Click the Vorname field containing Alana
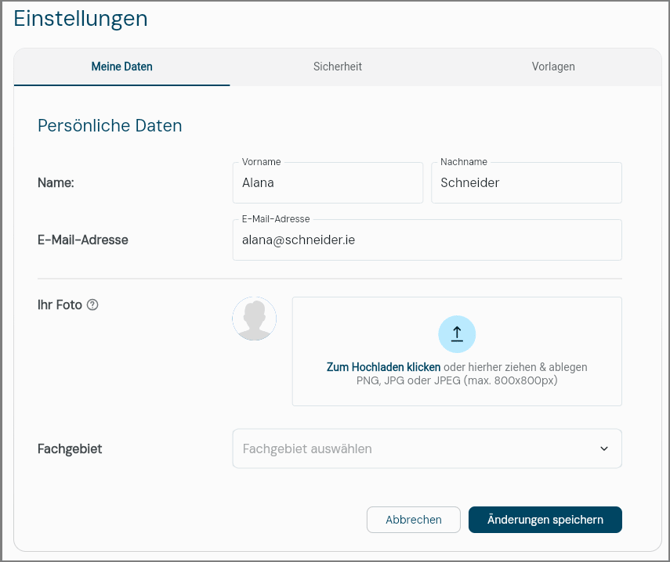Image resolution: width=670 pixels, height=562 pixels. (x=327, y=183)
